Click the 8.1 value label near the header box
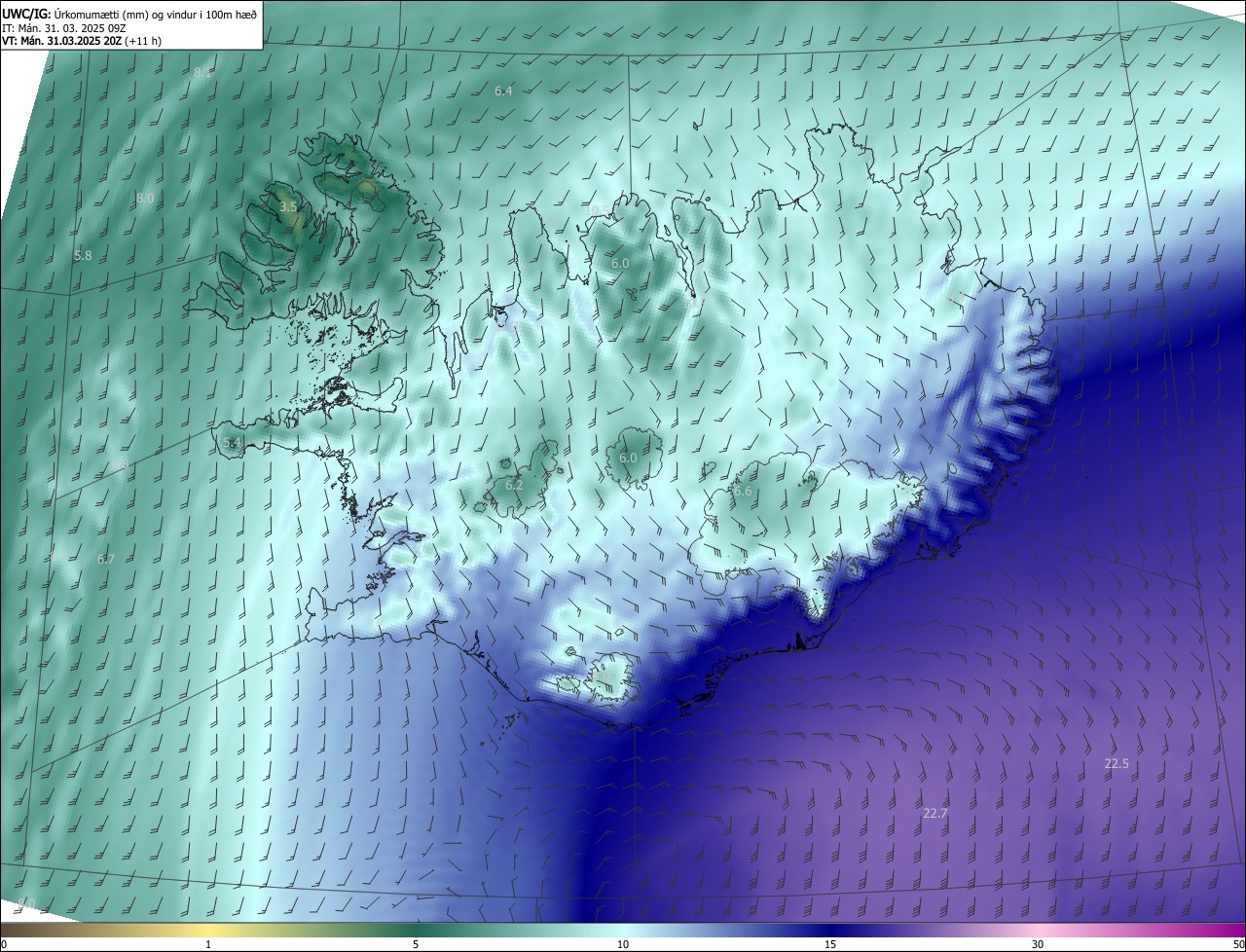This screenshot has height=952, width=1246. pyautogui.click(x=202, y=73)
